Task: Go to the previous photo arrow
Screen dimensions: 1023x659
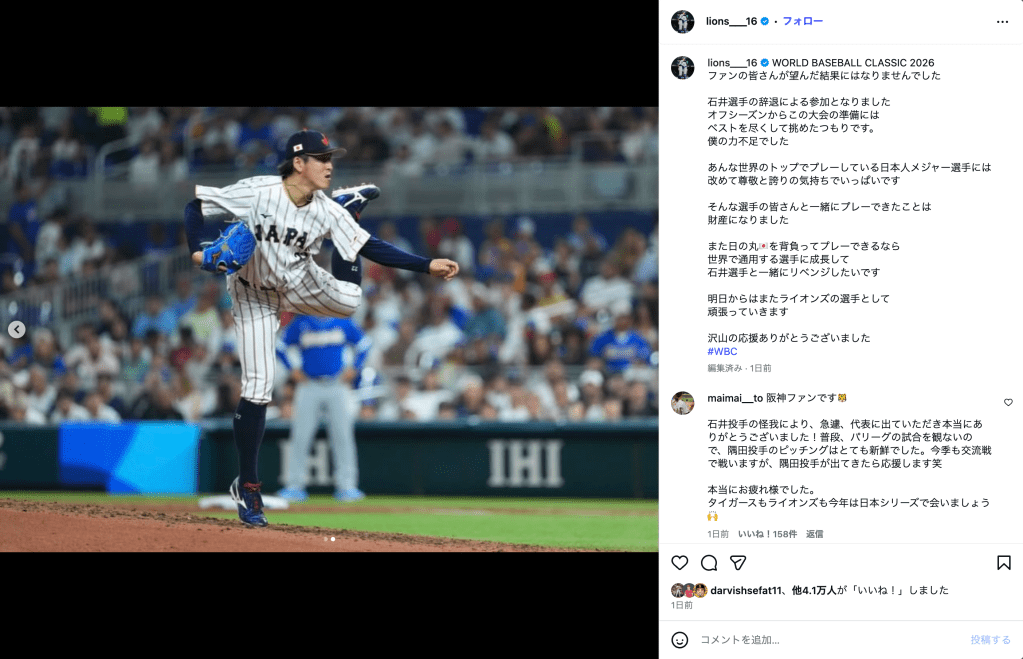Action: (17, 330)
